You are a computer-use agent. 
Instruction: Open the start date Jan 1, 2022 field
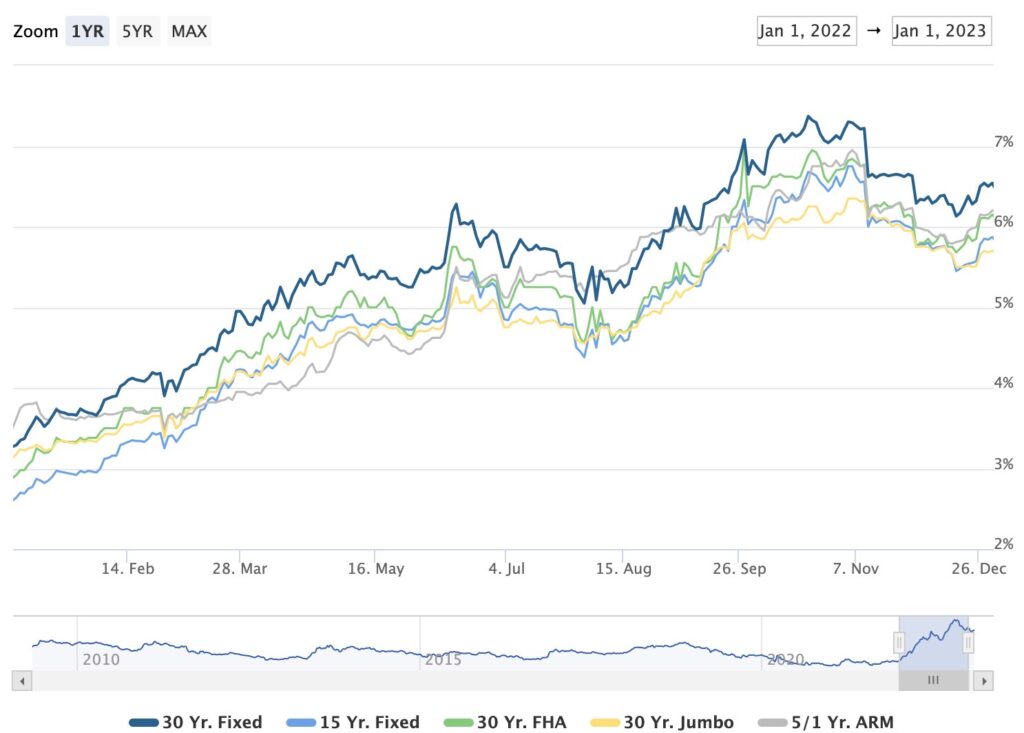tap(805, 31)
